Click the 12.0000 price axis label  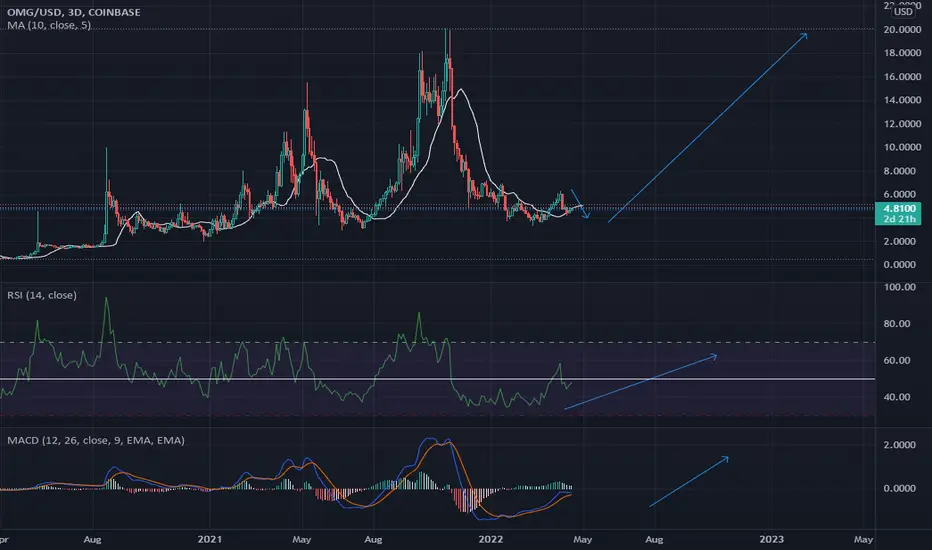(x=902, y=124)
